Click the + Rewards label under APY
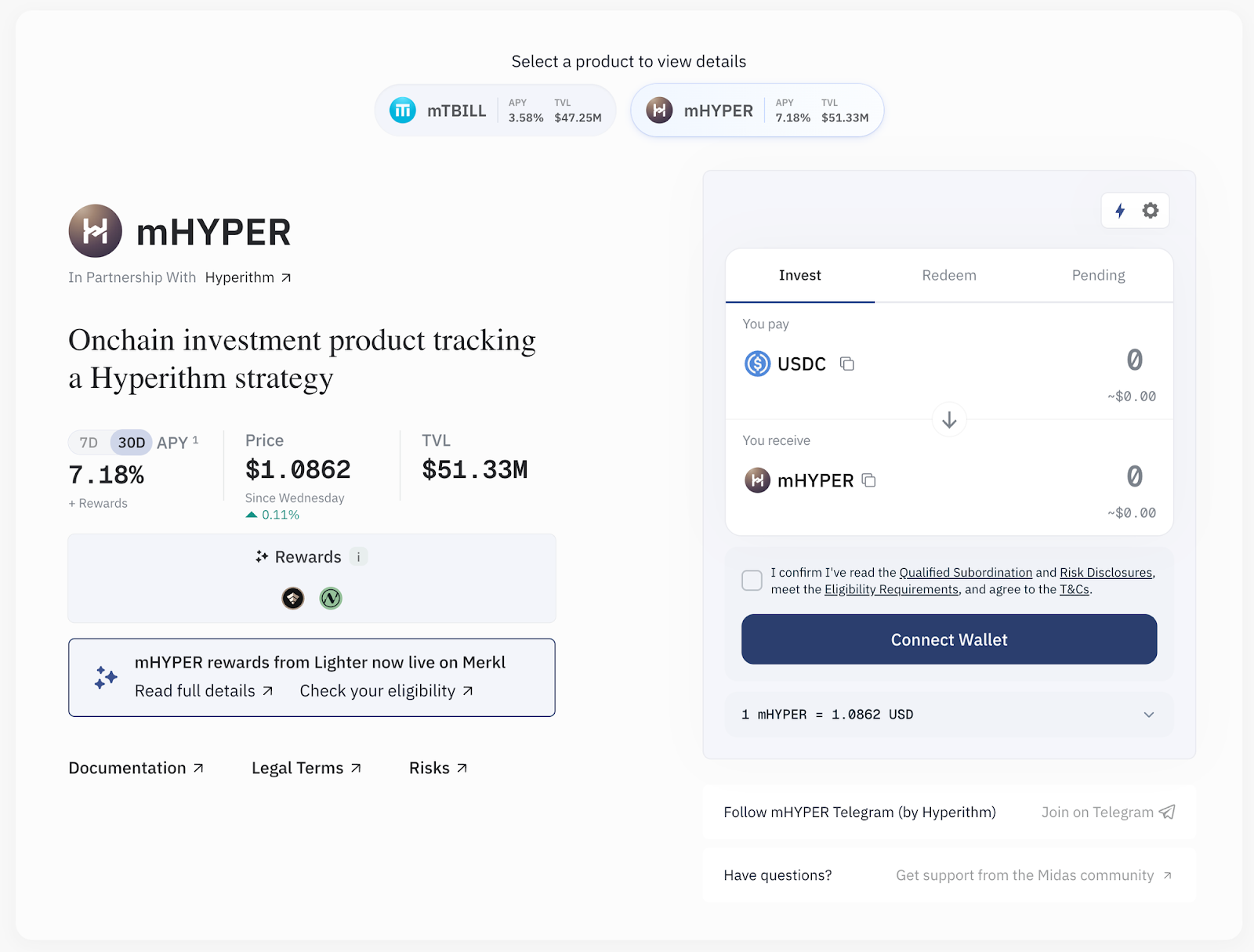 coord(98,503)
